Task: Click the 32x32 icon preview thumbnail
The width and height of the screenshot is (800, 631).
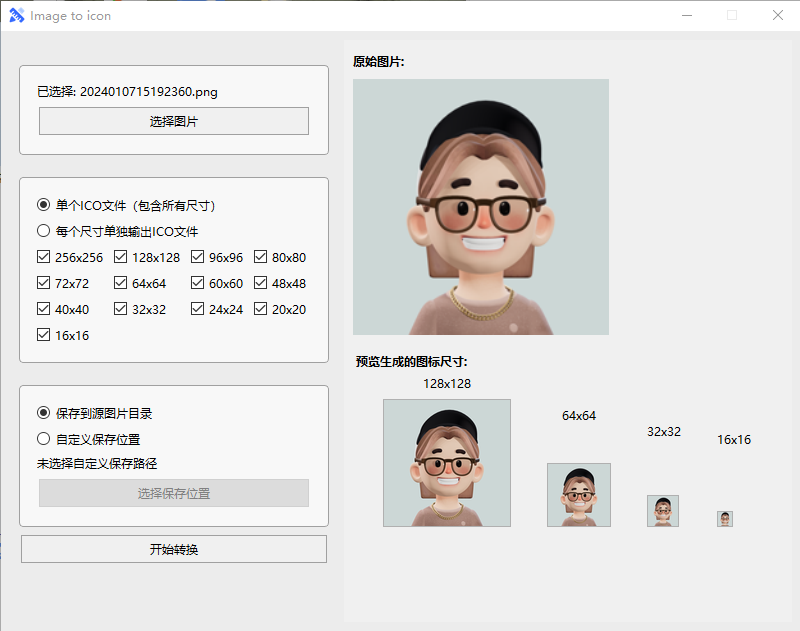Action: (663, 511)
